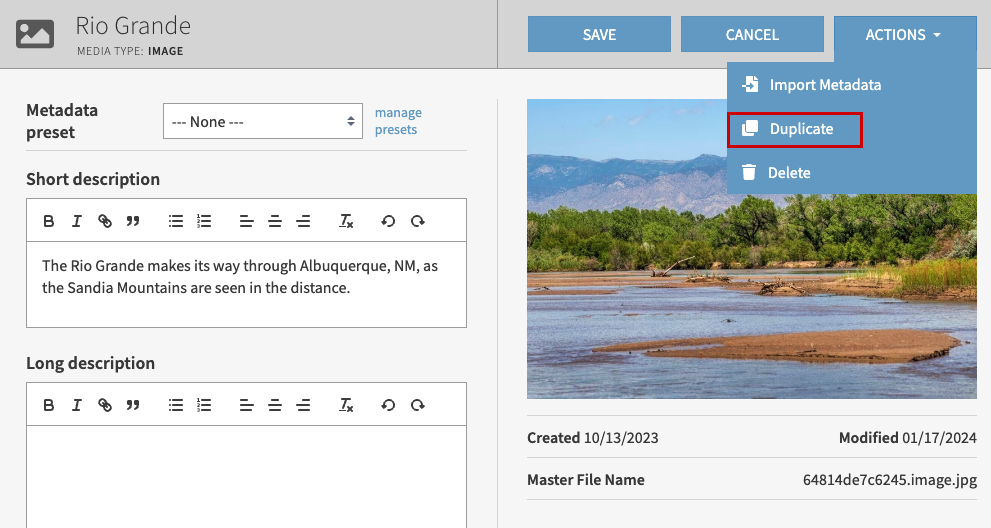Screen dimensions: 991x528
Task: Apply blockquote in Long description toolbar
Action: tap(133, 405)
